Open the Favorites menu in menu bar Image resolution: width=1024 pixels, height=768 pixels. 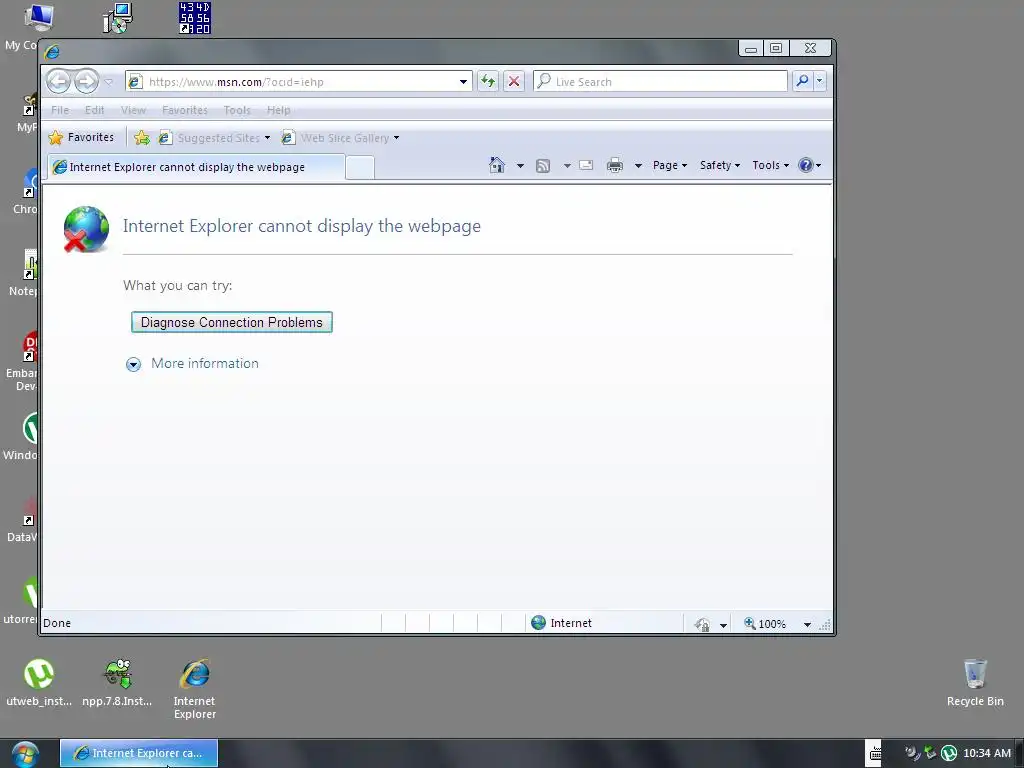pos(185,110)
